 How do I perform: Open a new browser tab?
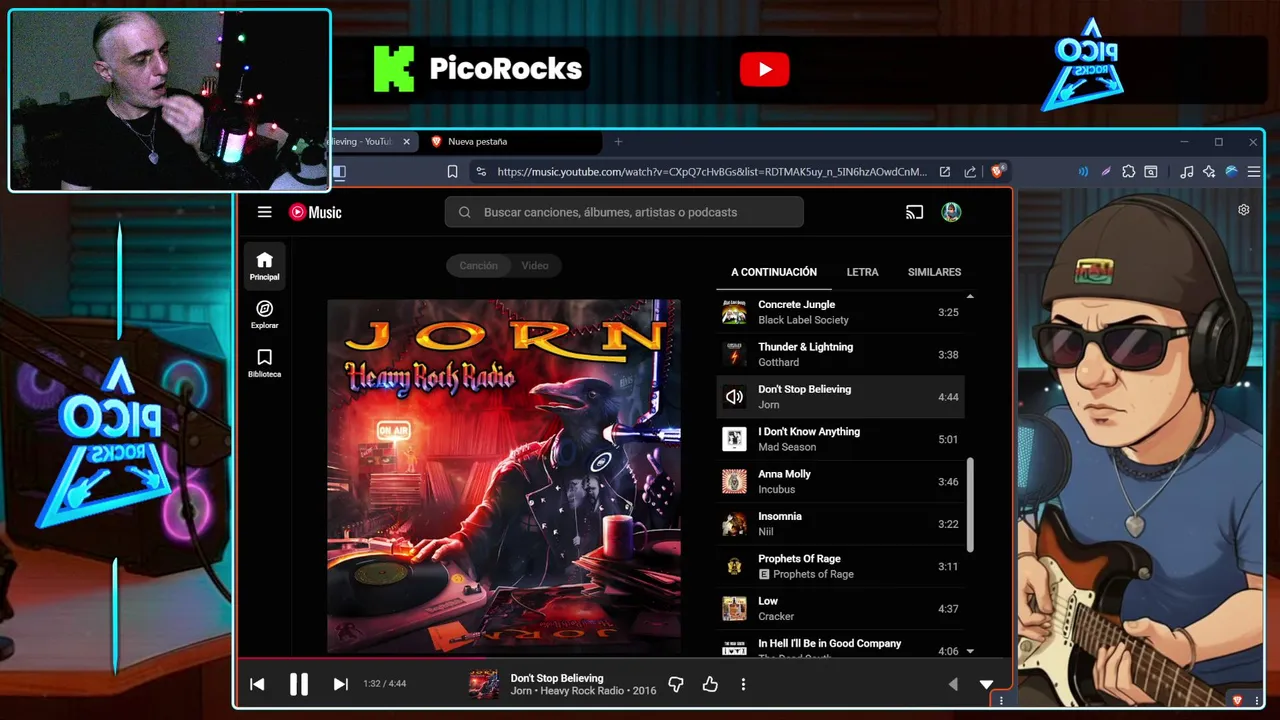pyautogui.click(x=618, y=142)
